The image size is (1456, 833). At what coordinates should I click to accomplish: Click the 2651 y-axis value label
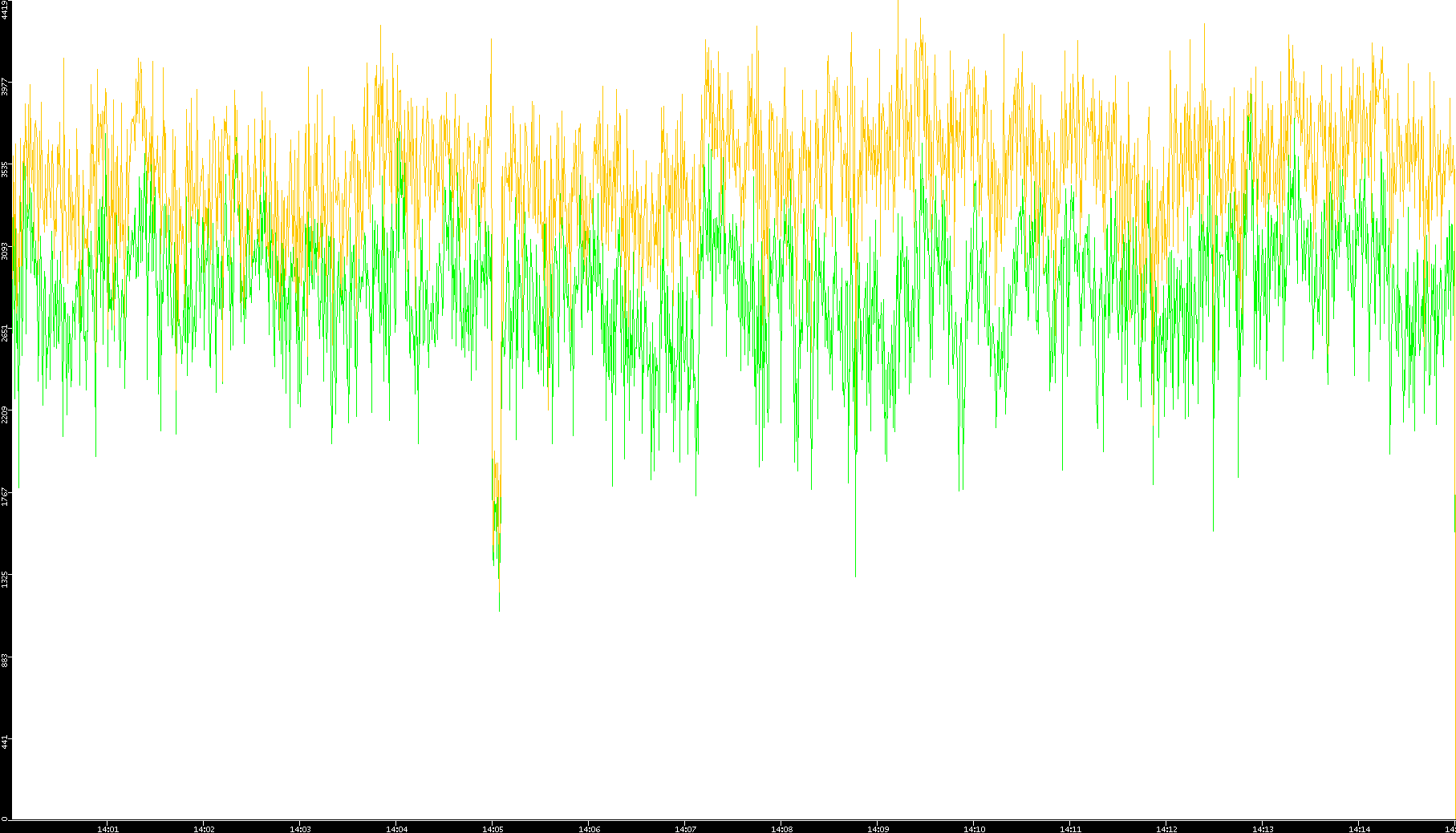[5, 333]
